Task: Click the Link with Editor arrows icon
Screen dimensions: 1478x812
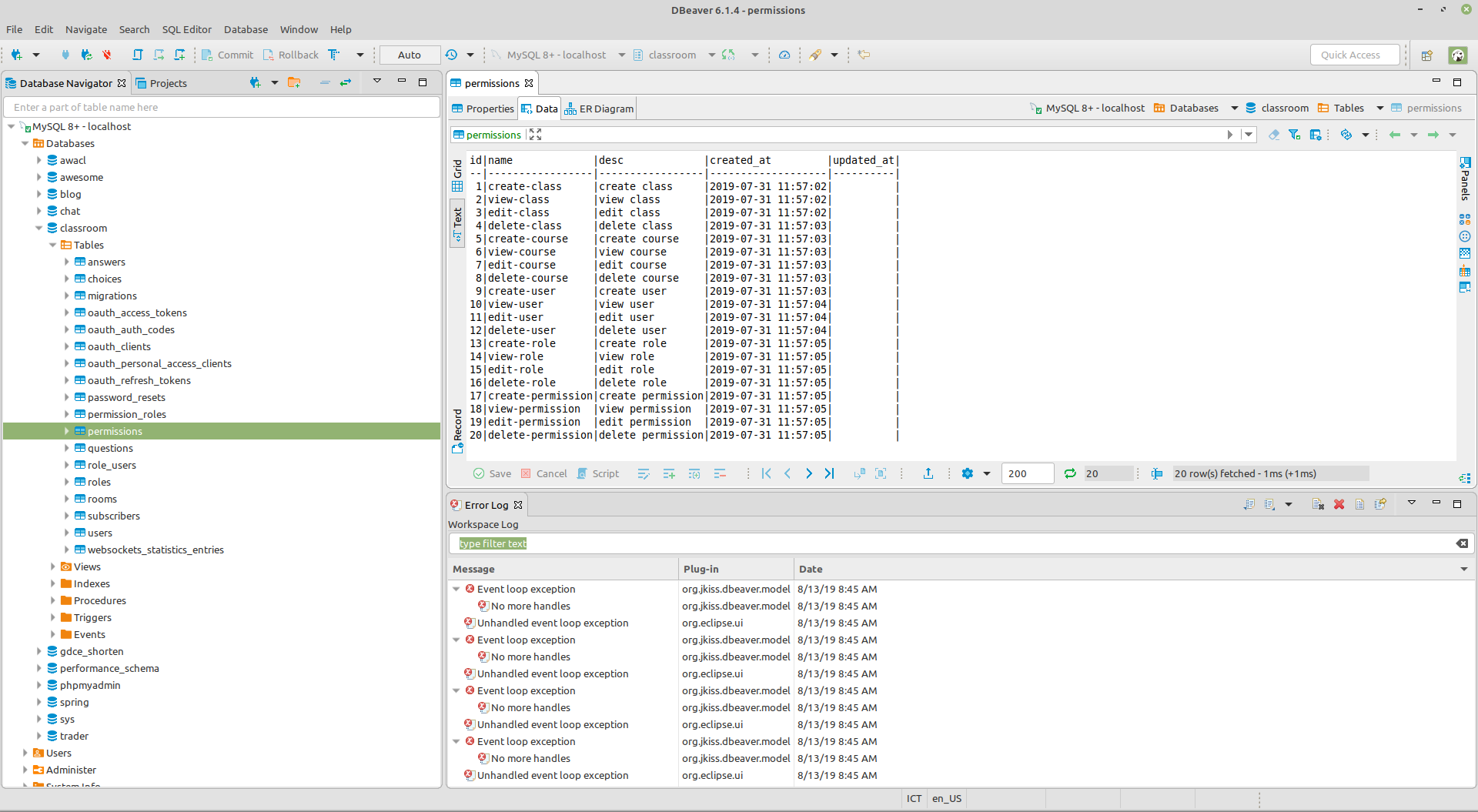Action: tap(346, 82)
